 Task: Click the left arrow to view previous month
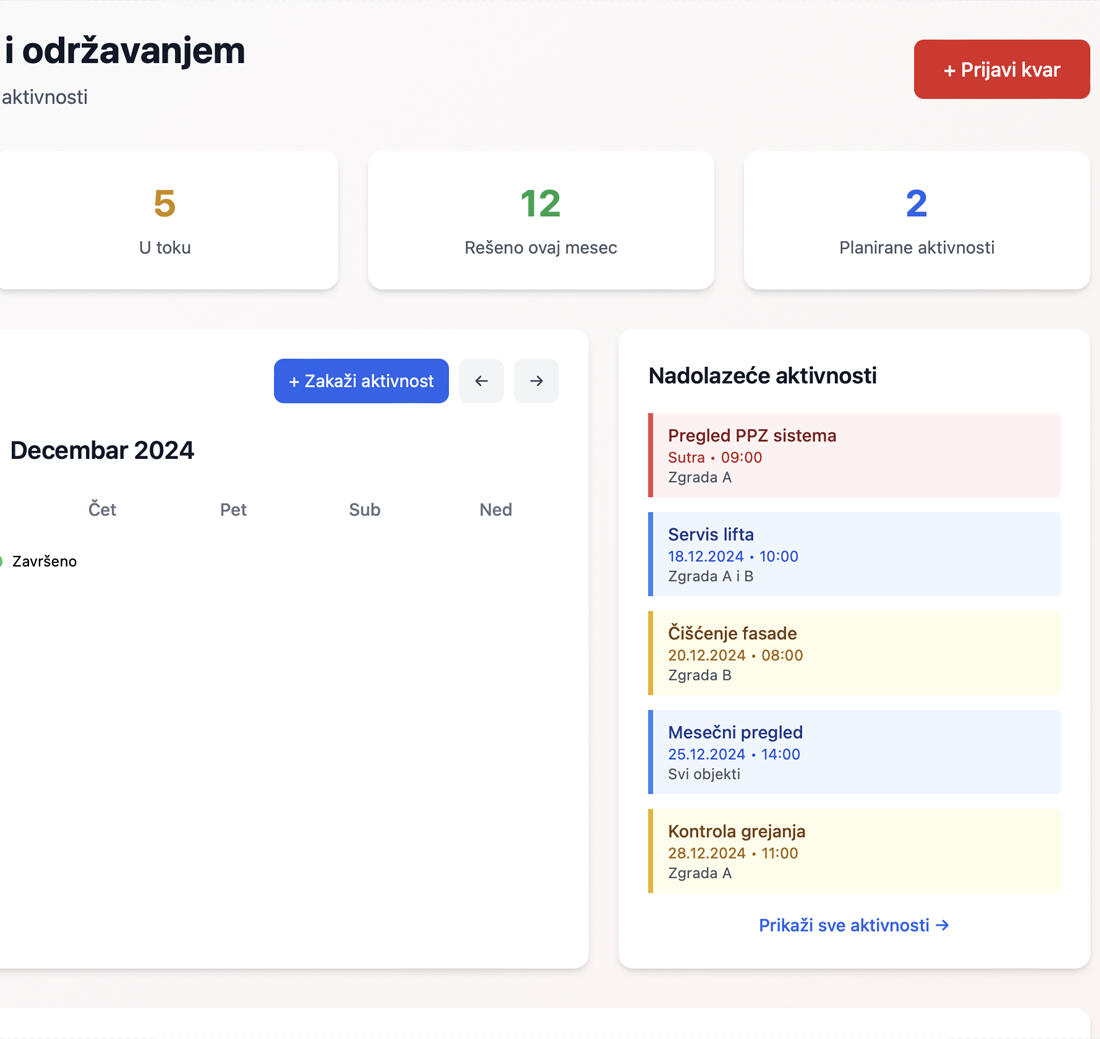[481, 381]
